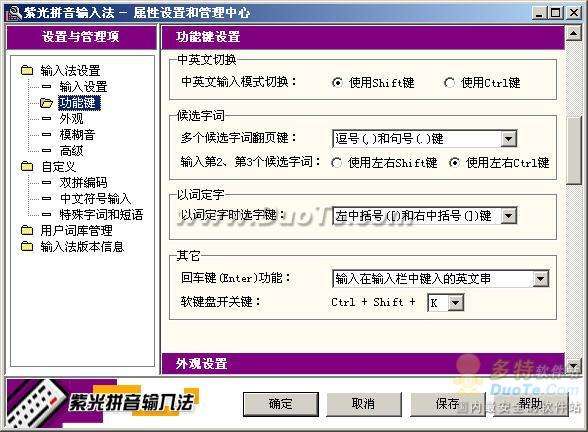Click the open folder icon beside 功能键
588x432 pixels.
tap(46, 102)
